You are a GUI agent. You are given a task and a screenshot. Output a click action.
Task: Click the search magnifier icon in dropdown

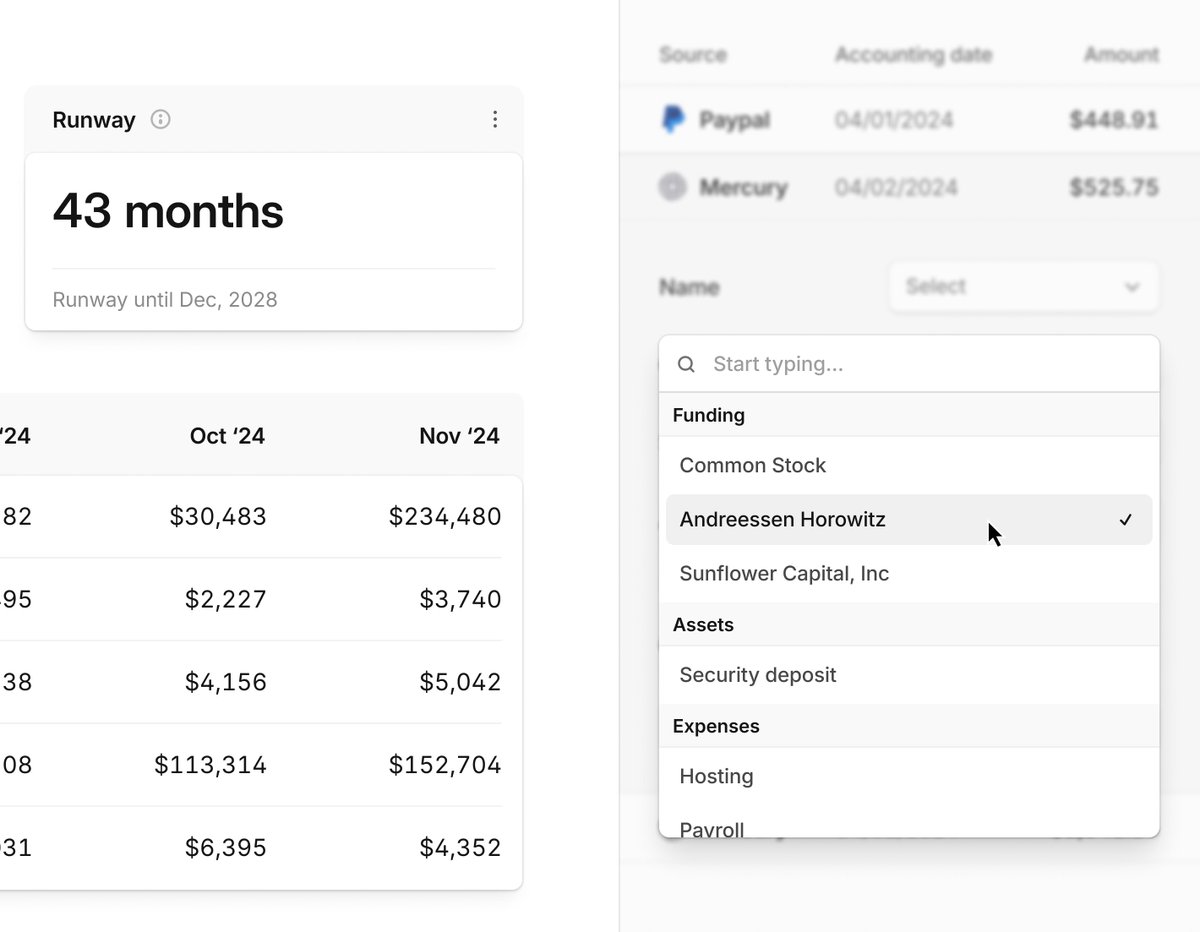(x=686, y=364)
